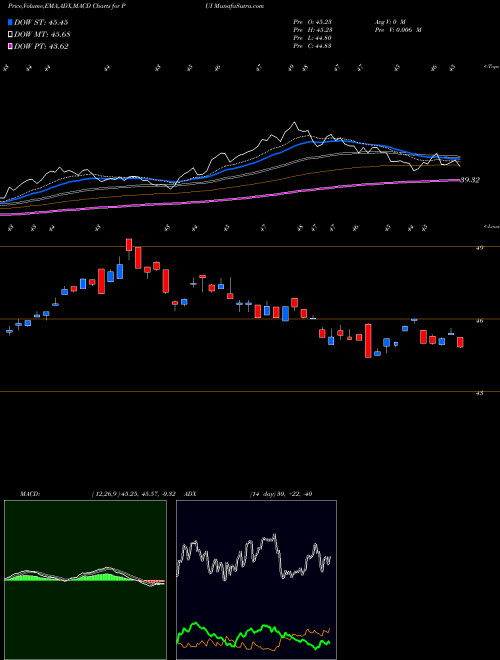
Task: Click the 49 price axis label
Action: click(x=479, y=248)
